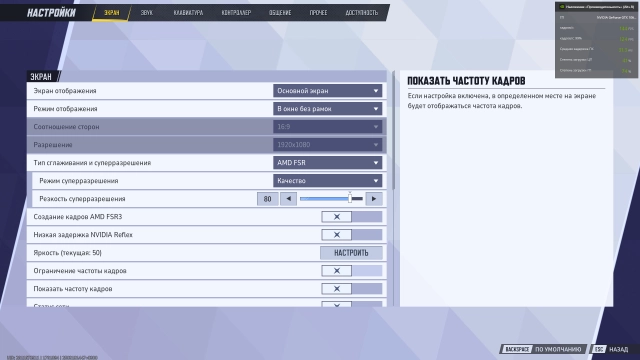This screenshot has height=360, width=640.
Task: Increase sharpness with the right arrow
Action: pyautogui.click(x=374, y=199)
